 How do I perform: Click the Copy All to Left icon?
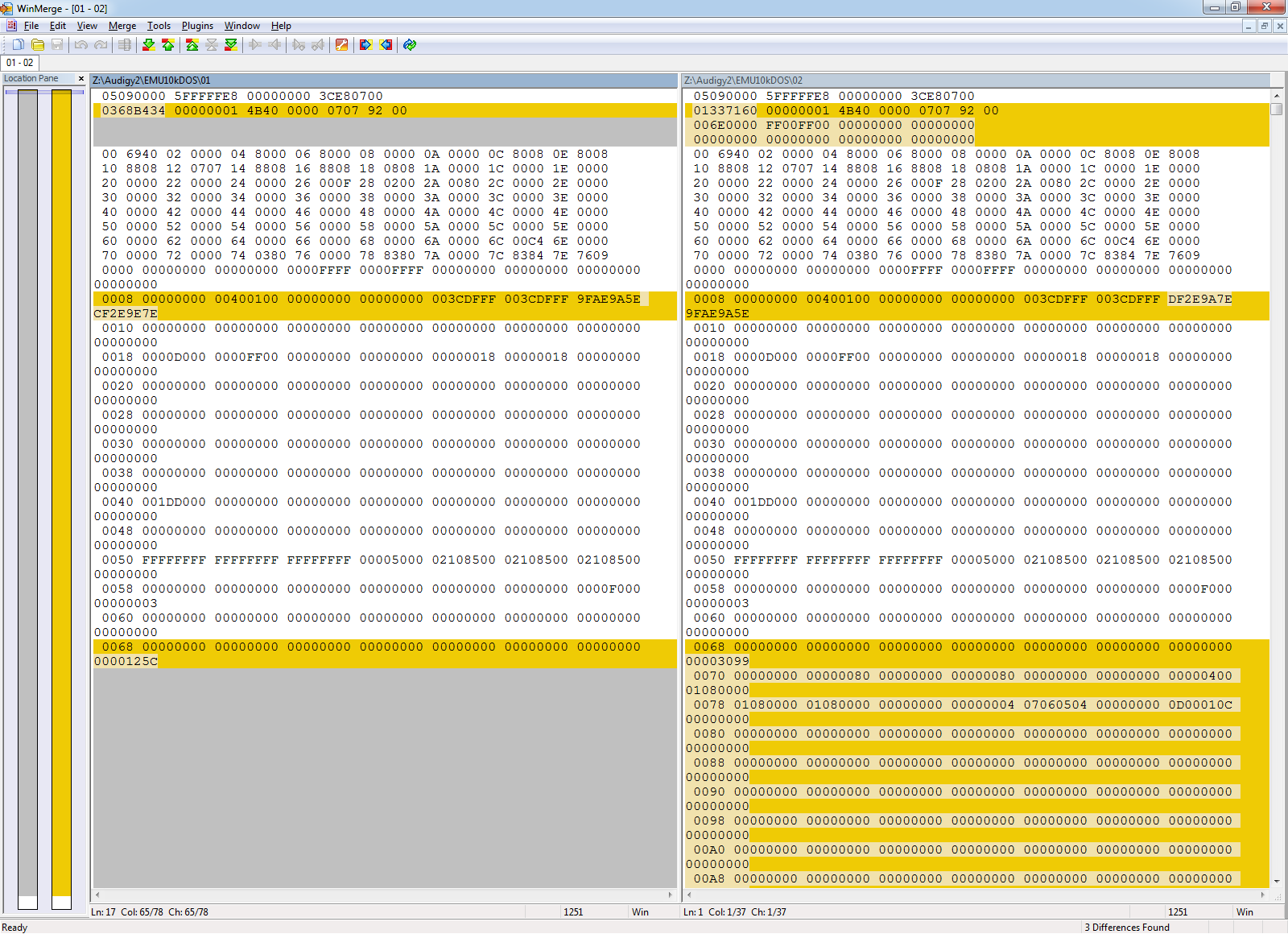[x=386, y=45]
